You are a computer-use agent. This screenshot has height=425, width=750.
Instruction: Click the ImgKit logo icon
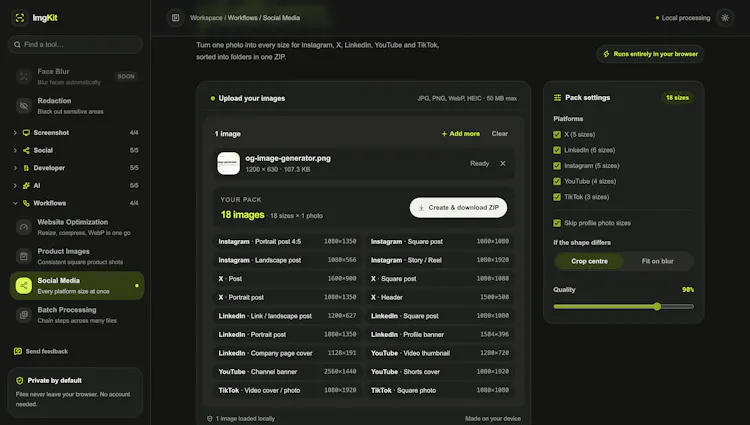20,18
